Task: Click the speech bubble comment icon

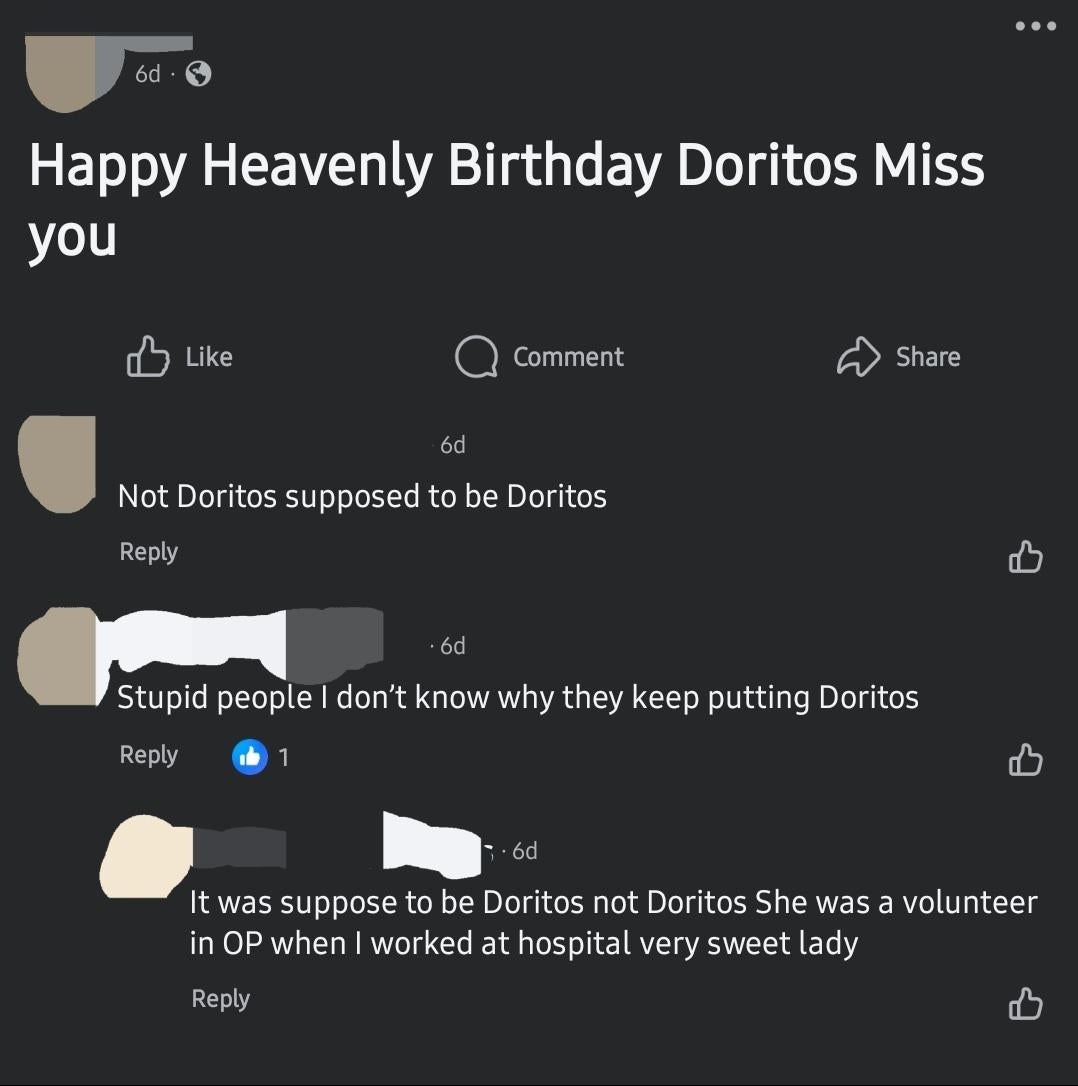Action: [476, 357]
